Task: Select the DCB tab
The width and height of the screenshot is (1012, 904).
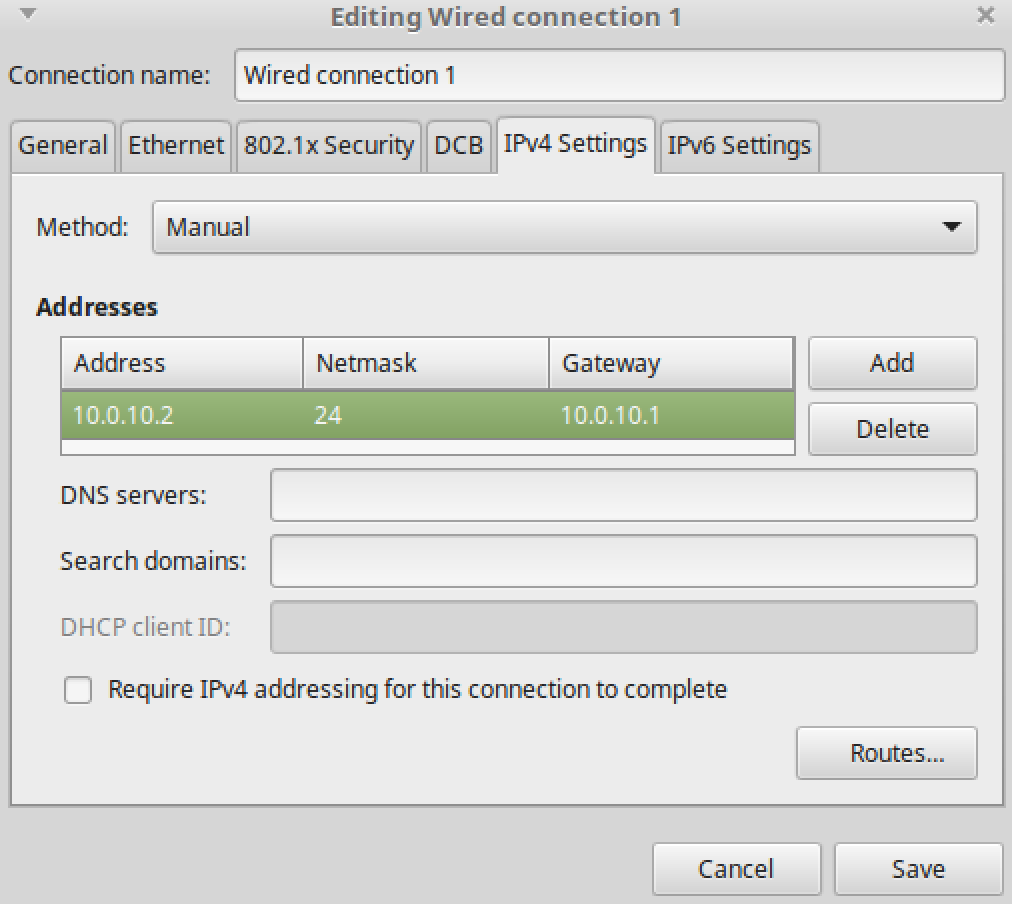Action: 459,146
